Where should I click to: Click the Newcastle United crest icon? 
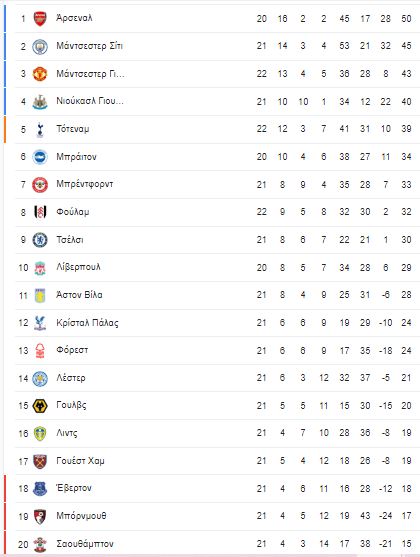click(40, 102)
